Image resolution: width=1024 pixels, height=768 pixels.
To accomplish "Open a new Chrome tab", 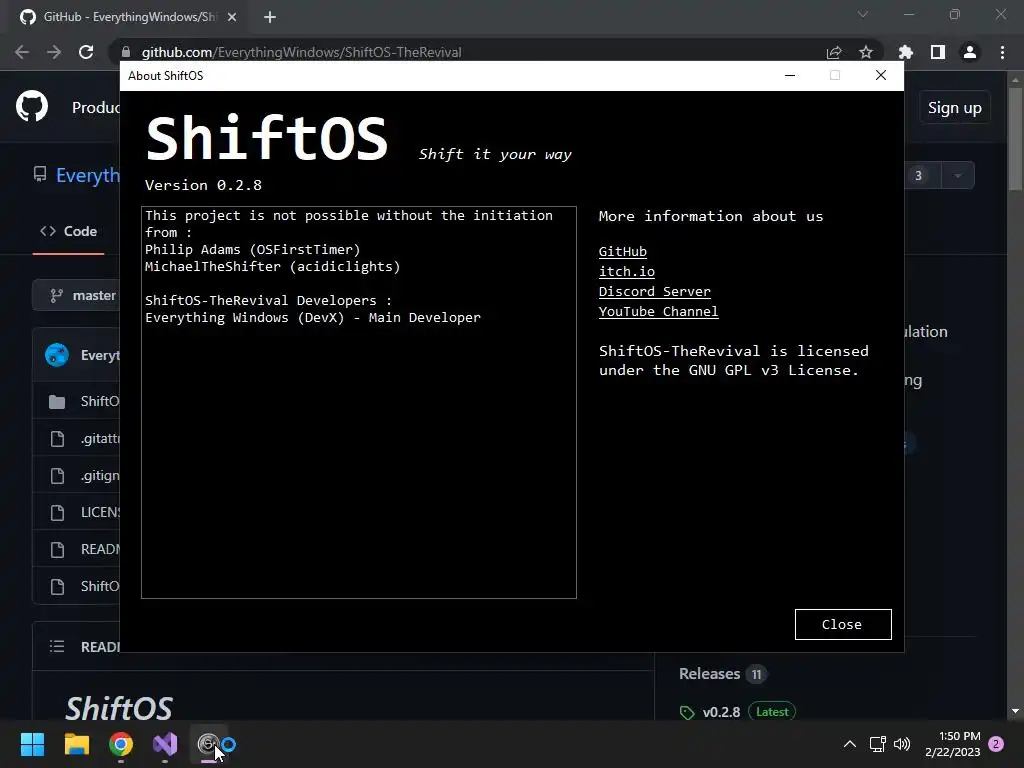I will (270, 17).
